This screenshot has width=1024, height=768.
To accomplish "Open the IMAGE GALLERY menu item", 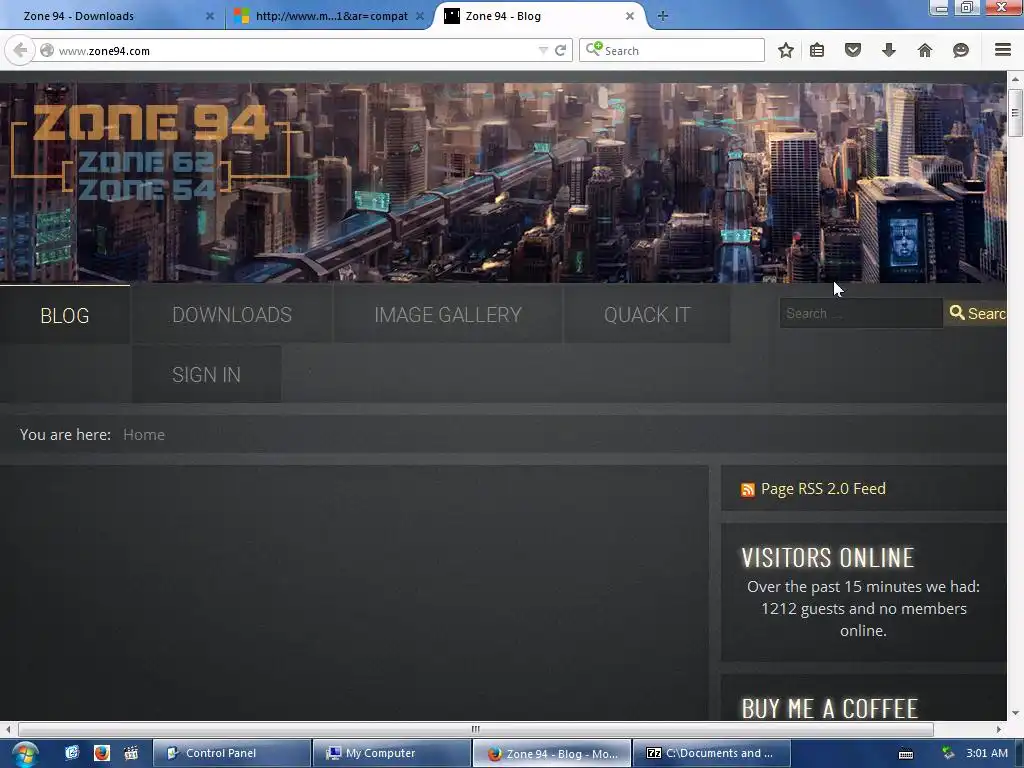I will (x=448, y=315).
